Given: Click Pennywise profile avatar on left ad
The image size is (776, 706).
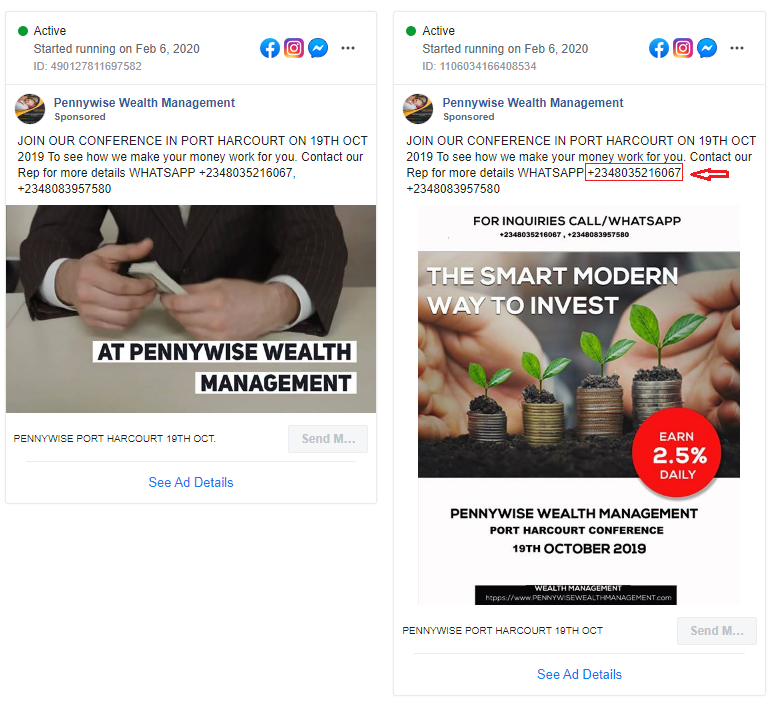Looking at the screenshot, I should (x=30, y=109).
